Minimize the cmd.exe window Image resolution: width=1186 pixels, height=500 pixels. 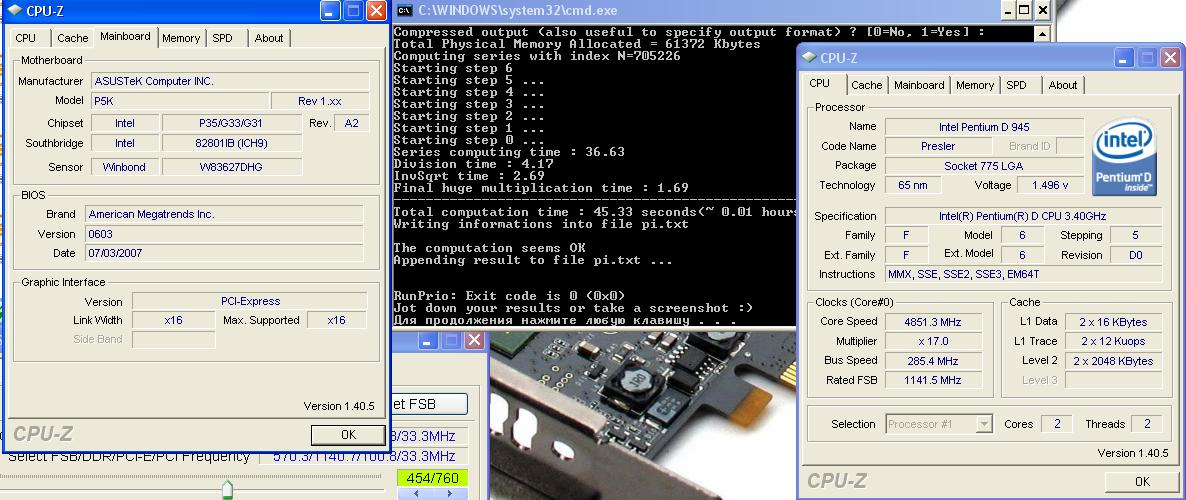[1007, 10]
